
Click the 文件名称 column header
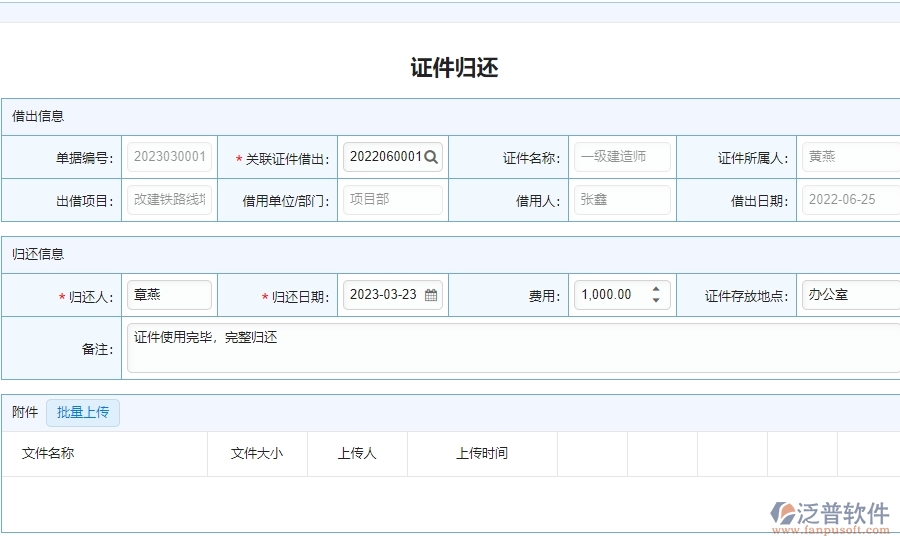(48, 453)
